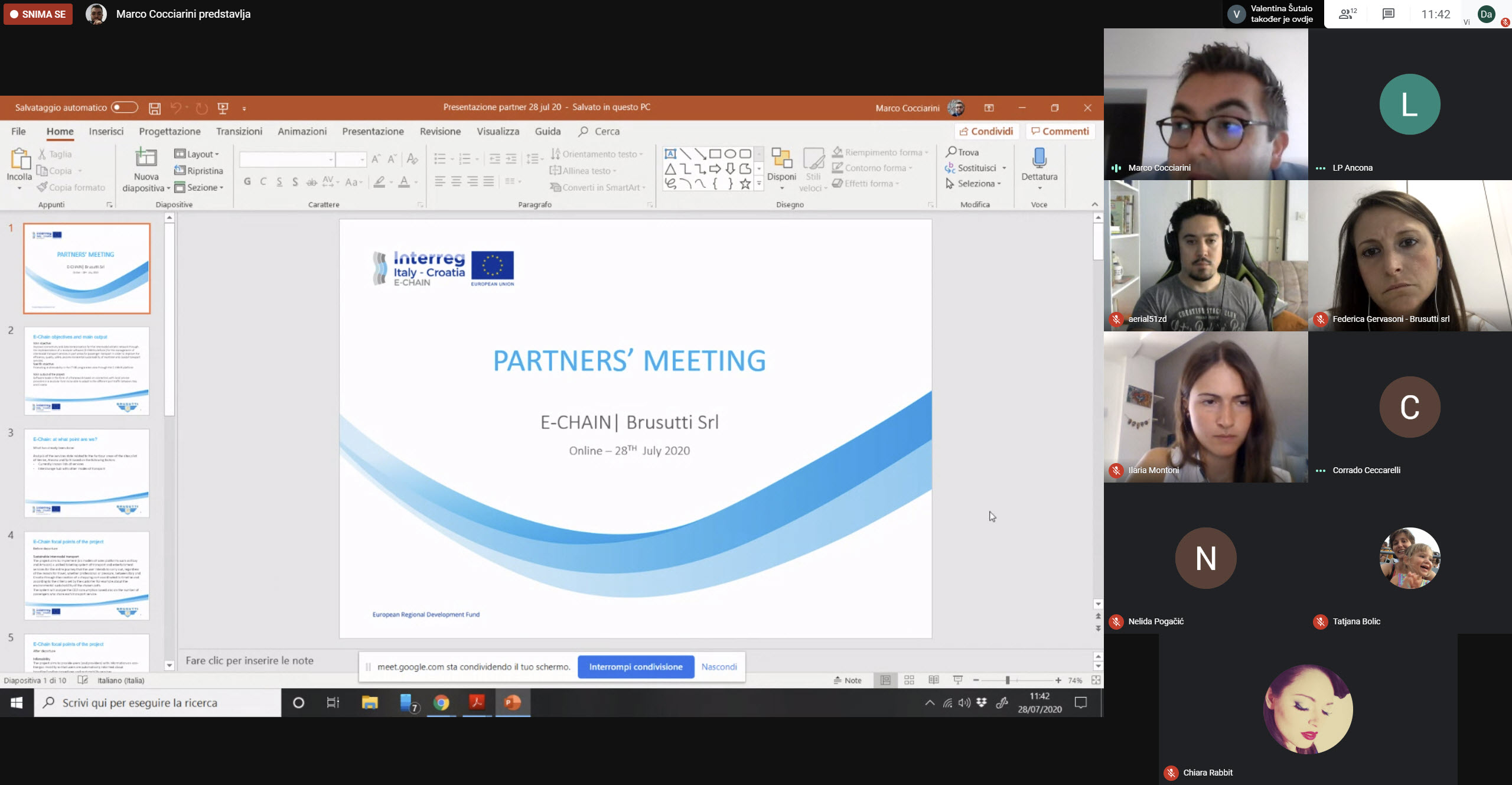Fit slide to window icon
The image size is (1512, 785).
(x=1096, y=680)
